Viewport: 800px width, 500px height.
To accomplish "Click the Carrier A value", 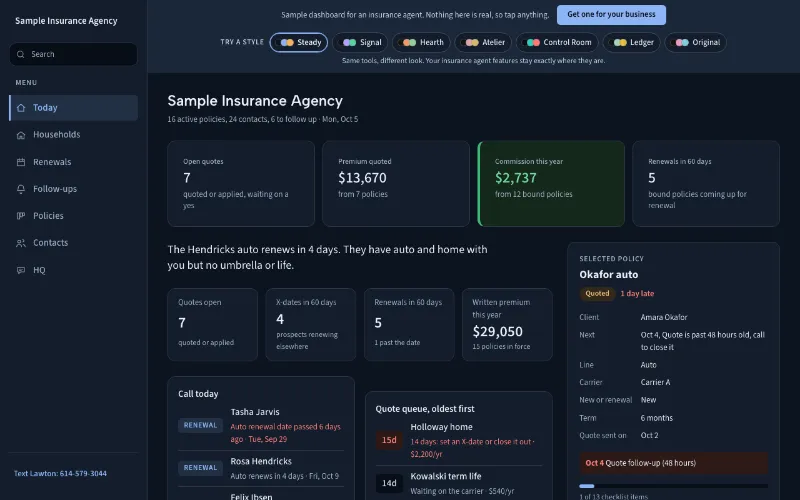I will pos(656,382).
